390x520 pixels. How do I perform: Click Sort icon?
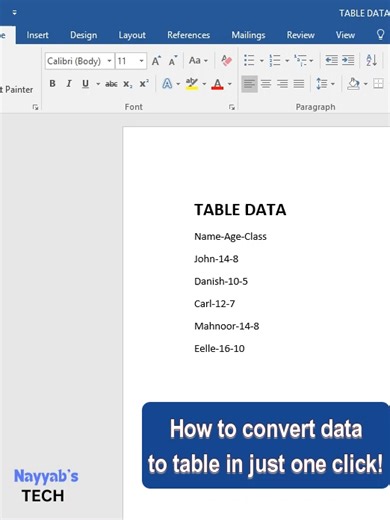[371, 61]
